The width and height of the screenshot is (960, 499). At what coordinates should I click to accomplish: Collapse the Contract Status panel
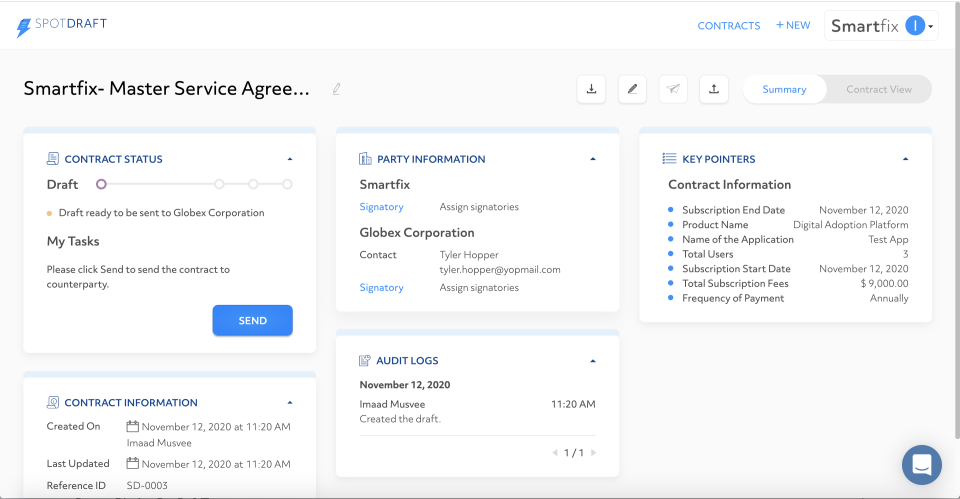[290, 159]
